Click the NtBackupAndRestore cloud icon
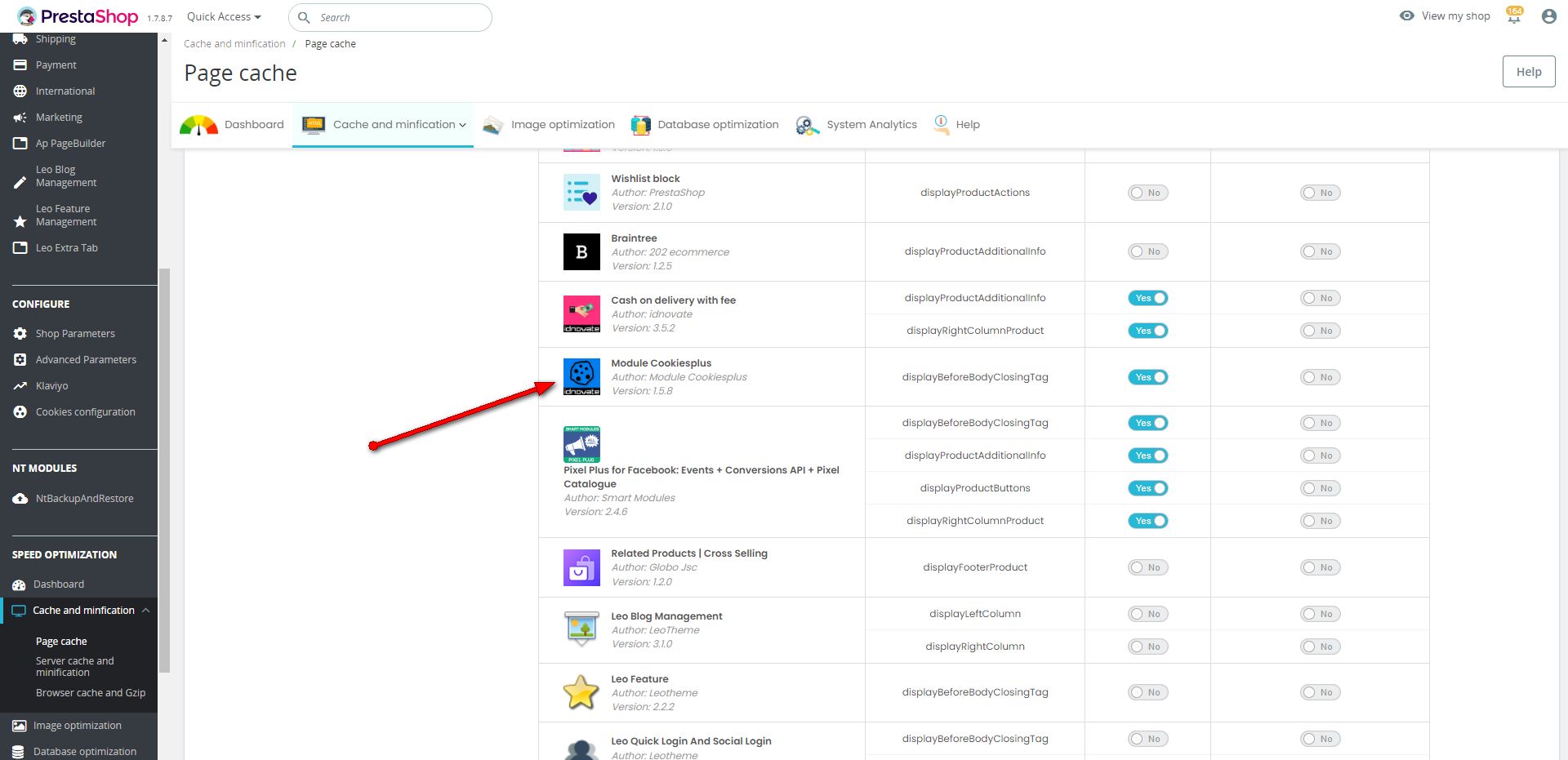This screenshot has width=1568, height=760. coord(20,499)
